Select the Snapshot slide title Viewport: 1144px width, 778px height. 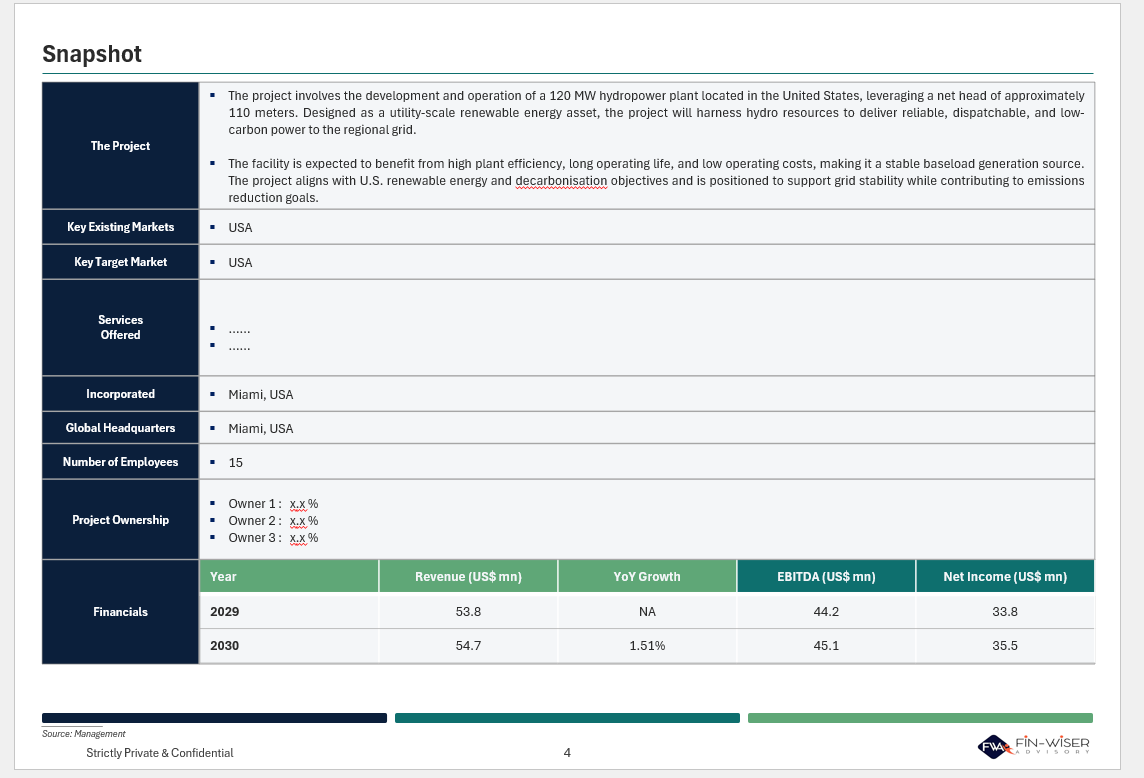tap(92, 54)
